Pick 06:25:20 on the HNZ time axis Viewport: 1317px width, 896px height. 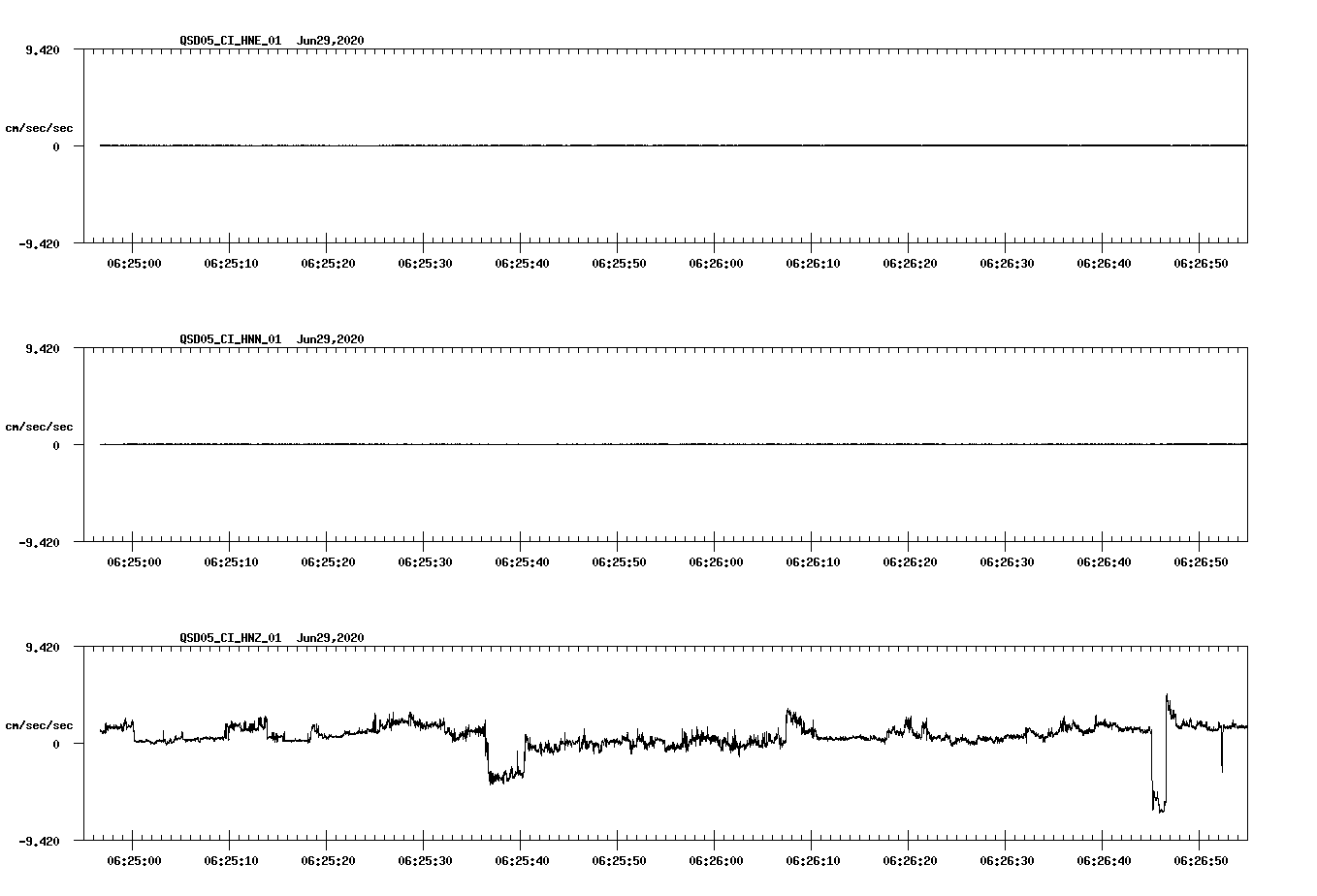click(x=328, y=860)
